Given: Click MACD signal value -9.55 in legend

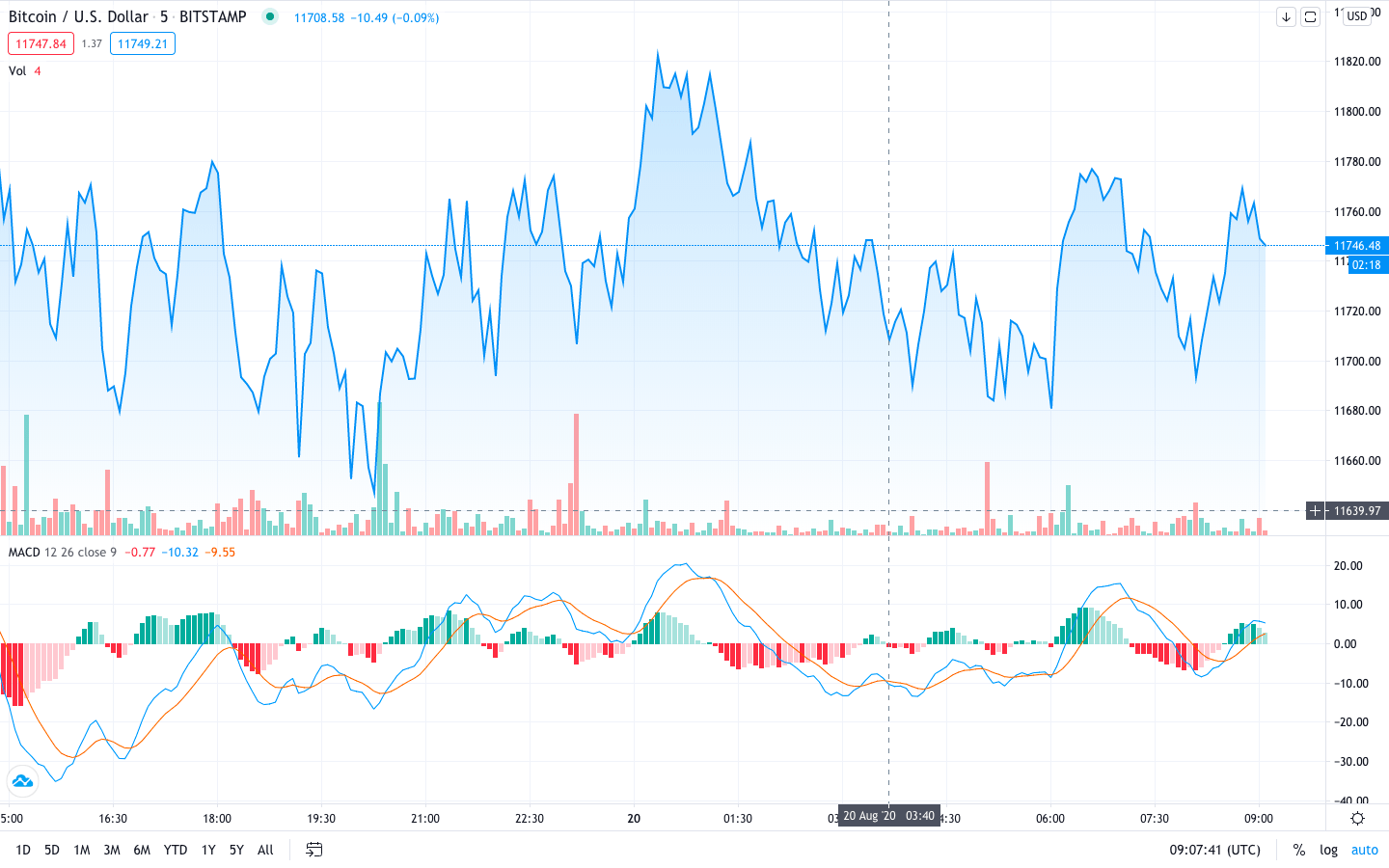Looking at the screenshot, I should pyautogui.click(x=220, y=552).
